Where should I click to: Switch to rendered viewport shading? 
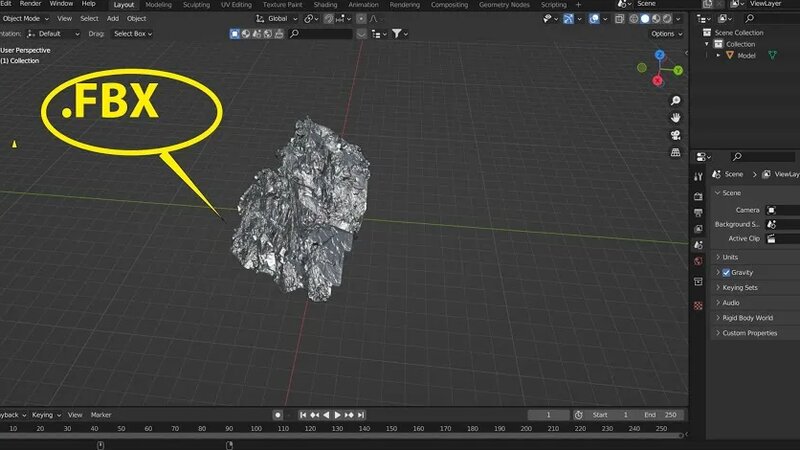pyautogui.click(x=667, y=19)
